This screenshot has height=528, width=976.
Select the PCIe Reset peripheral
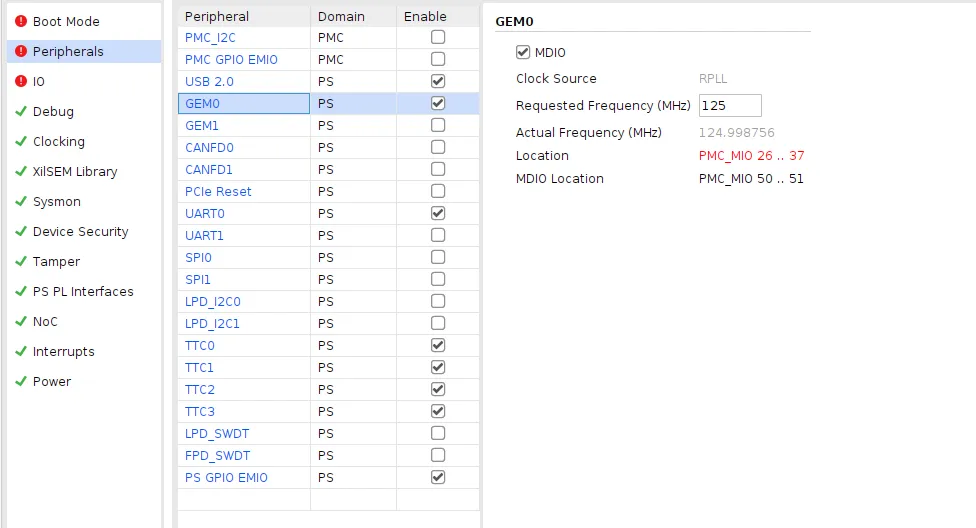pyautogui.click(x=218, y=191)
